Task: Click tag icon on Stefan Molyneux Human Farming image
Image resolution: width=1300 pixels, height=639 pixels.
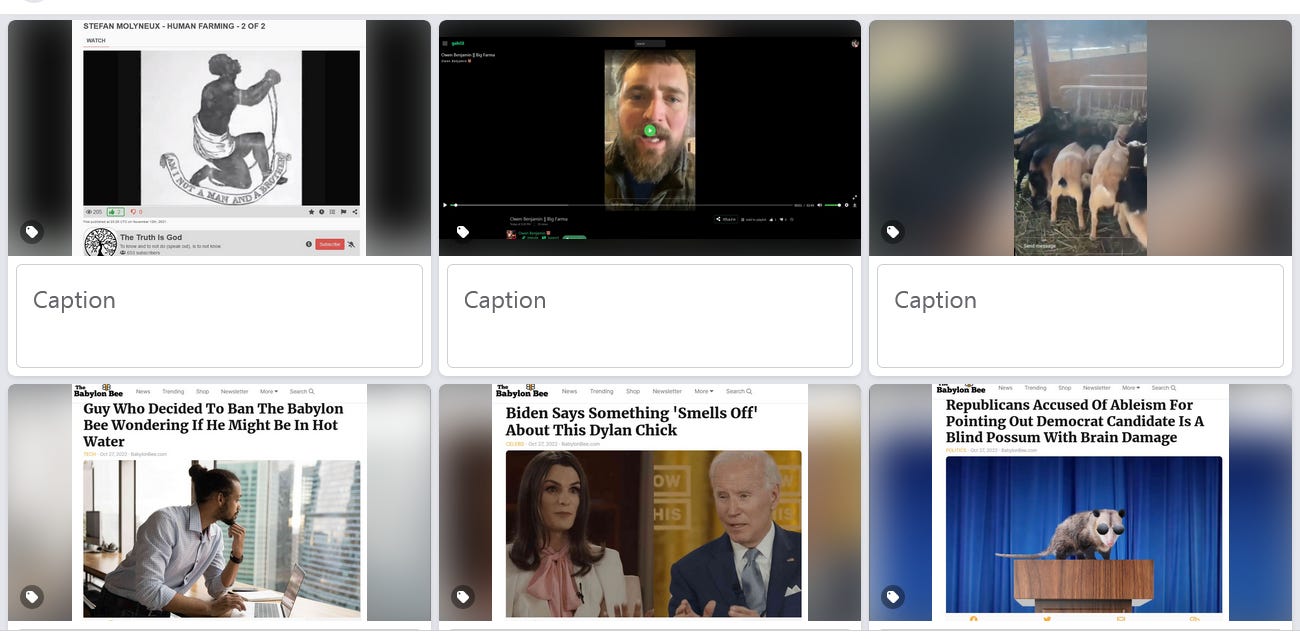Action: [32, 232]
